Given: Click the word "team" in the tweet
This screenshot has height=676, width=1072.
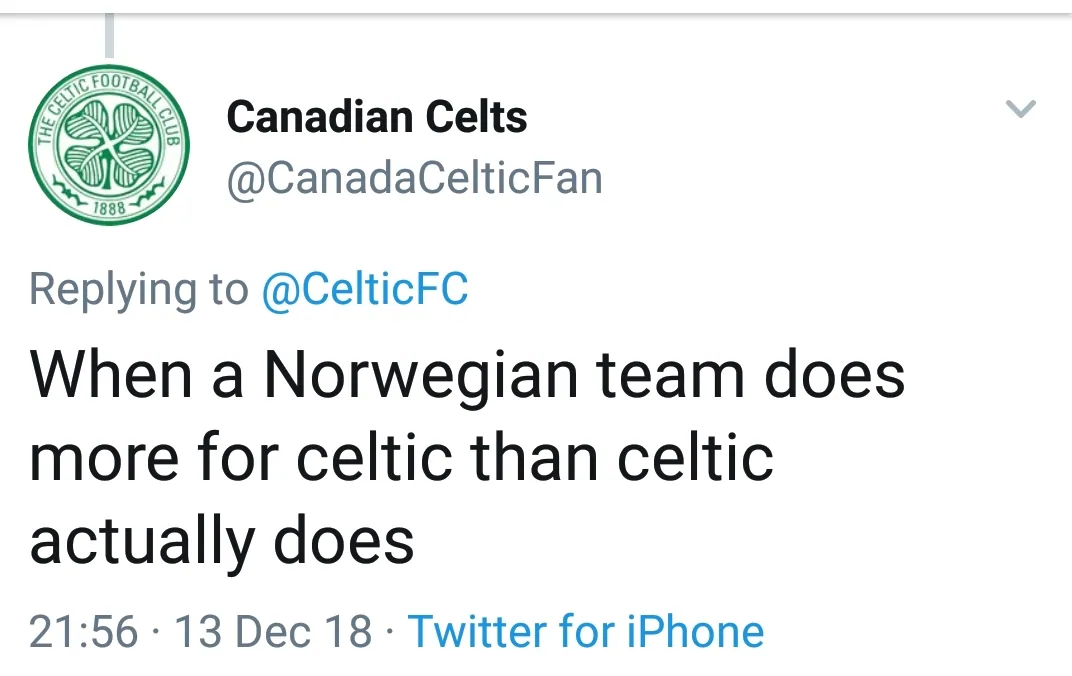Looking at the screenshot, I should [671, 375].
